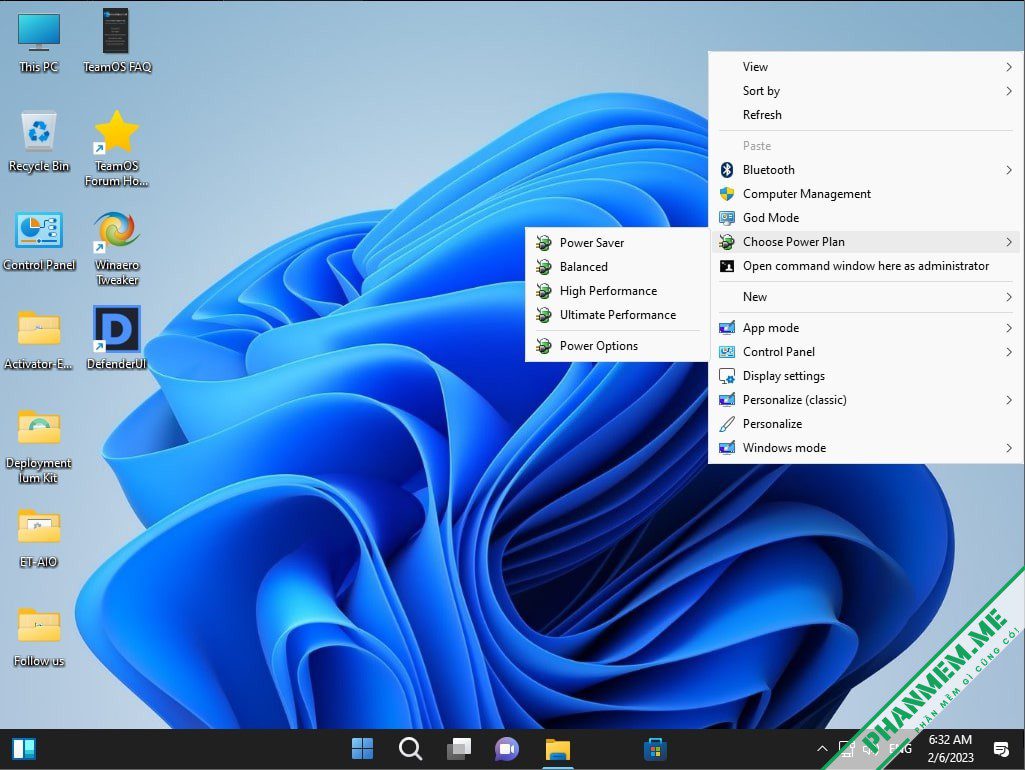Open Microsoft Store from the taskbar
The height and width of the screenshot is (770, 1025).
coord(655,749)
